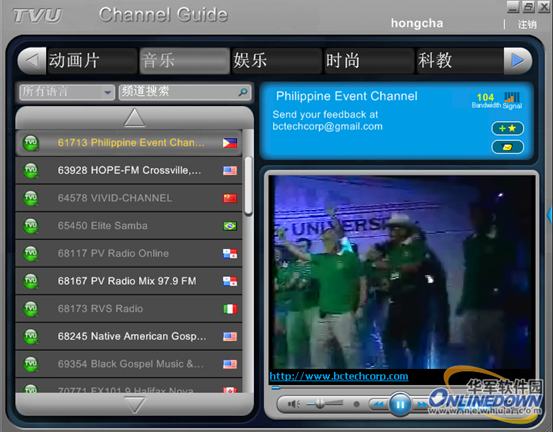The width and height of the screenshot is (553, 432).
Task: Open the 时尚 category tab
Action: (x=369, y=61)
